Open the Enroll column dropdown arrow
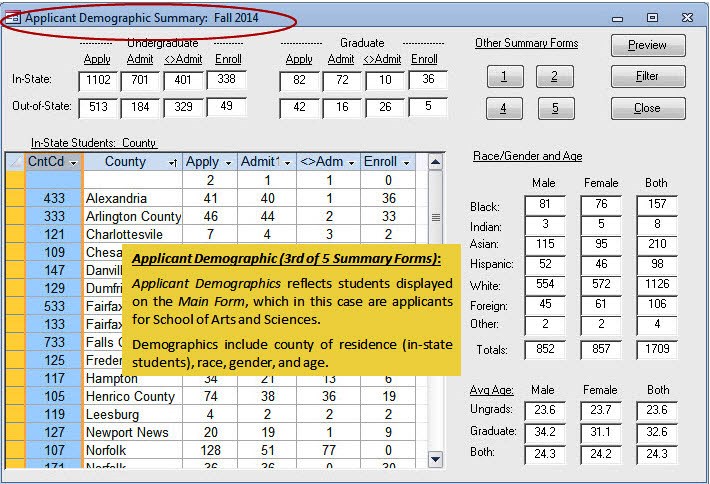Viewport: 710px width, 484px height. click(407, 162)
